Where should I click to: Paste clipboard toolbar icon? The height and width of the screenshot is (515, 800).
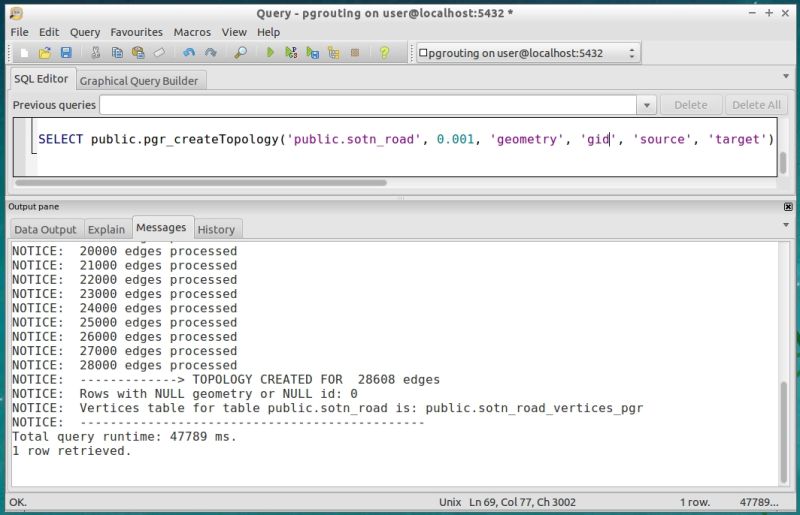coord(138,53)
